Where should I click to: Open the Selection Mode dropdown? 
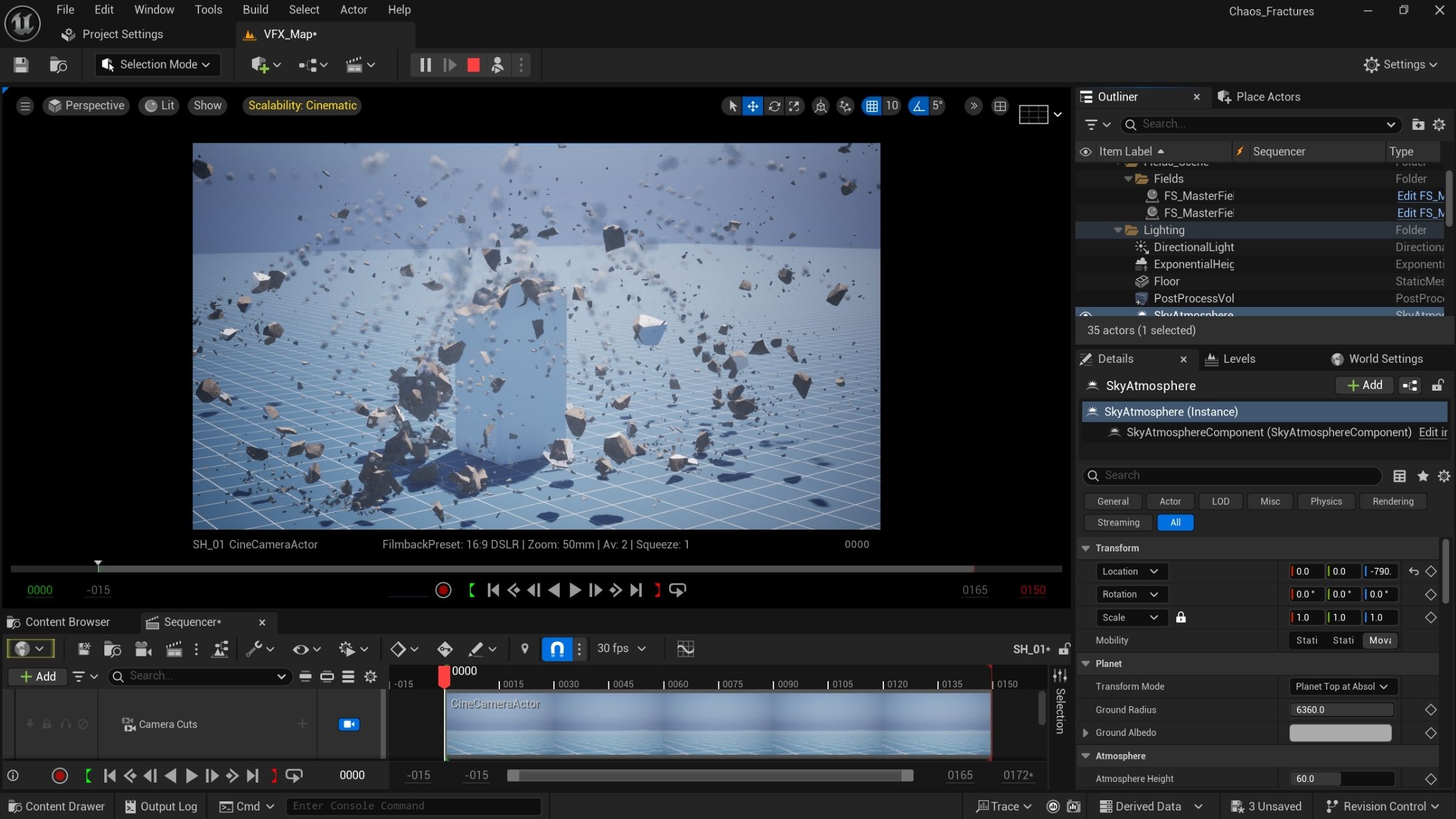click(157, 65)
